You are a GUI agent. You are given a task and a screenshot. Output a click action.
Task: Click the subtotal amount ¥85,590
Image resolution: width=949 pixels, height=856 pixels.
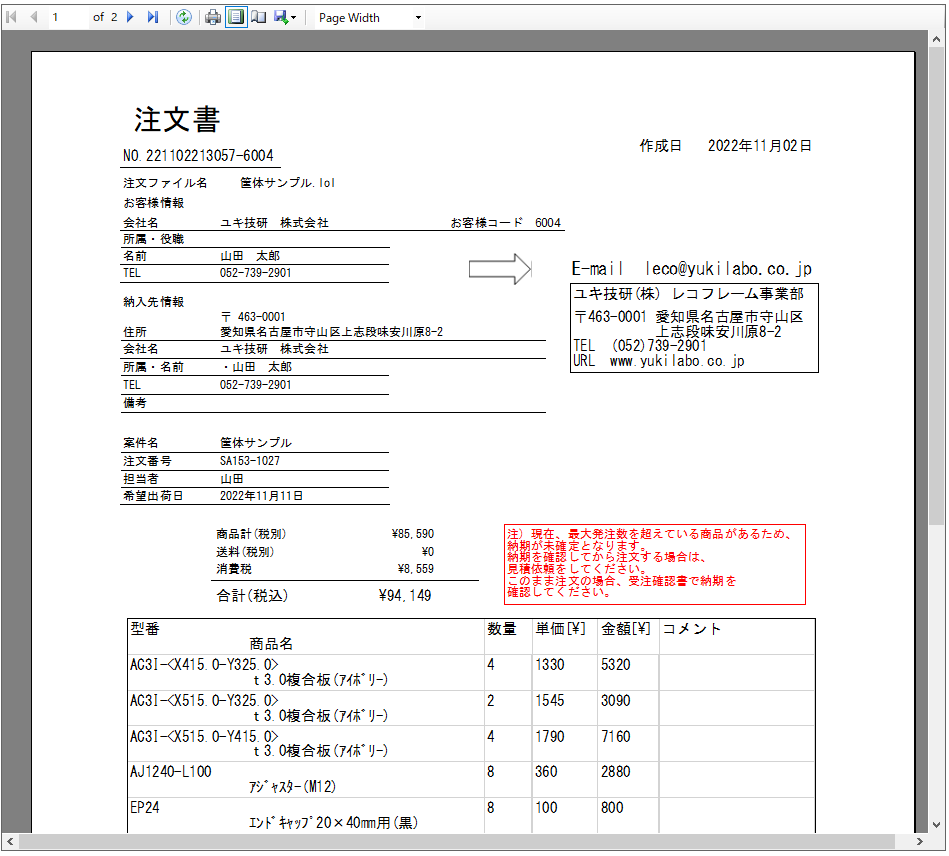coord(413,534)
